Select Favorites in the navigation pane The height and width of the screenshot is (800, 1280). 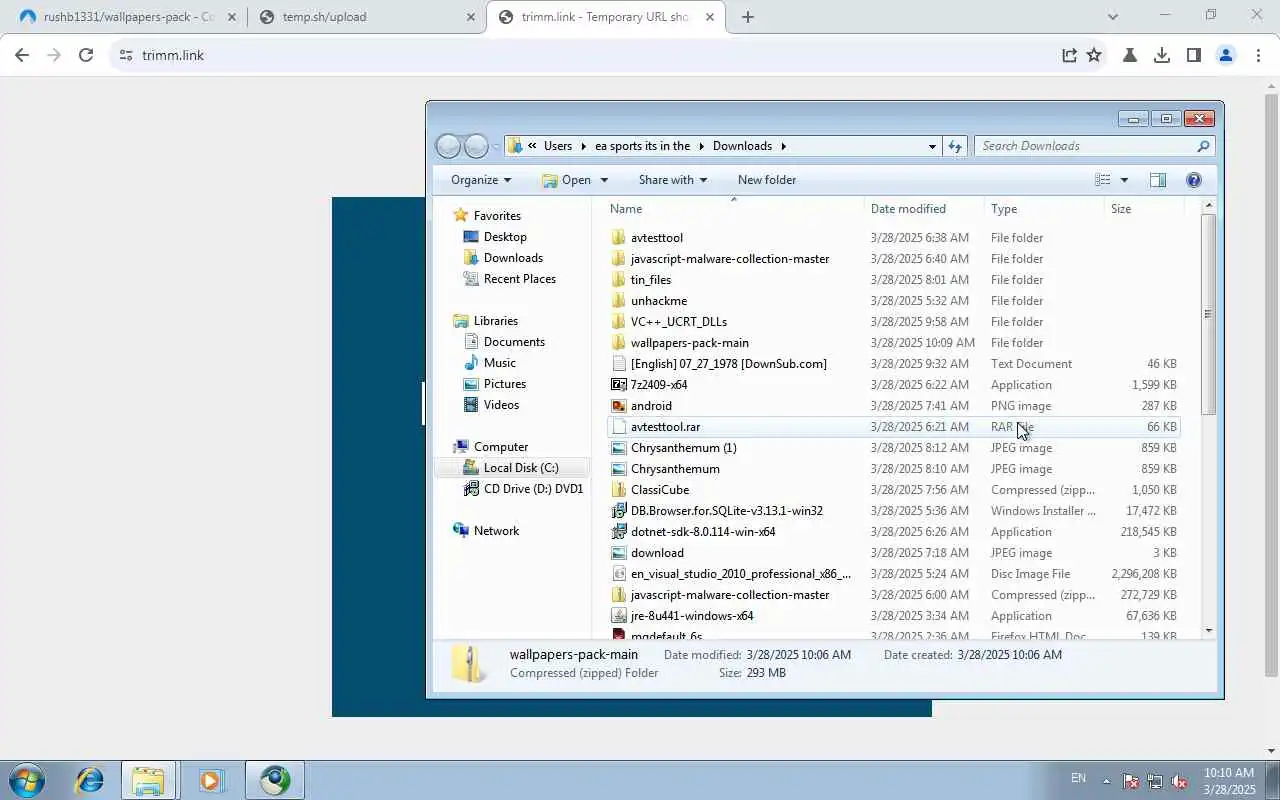[x=497, y=216]
